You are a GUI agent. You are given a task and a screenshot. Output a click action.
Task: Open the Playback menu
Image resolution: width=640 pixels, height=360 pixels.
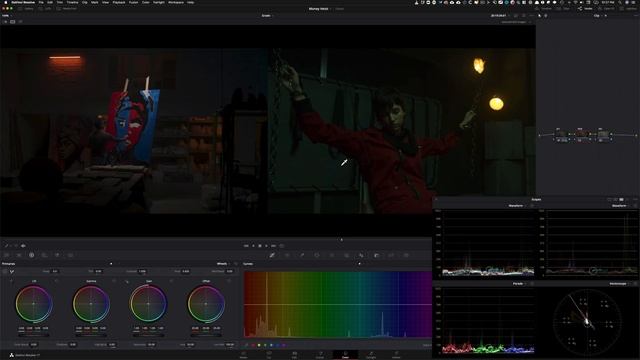click(119, 2)
